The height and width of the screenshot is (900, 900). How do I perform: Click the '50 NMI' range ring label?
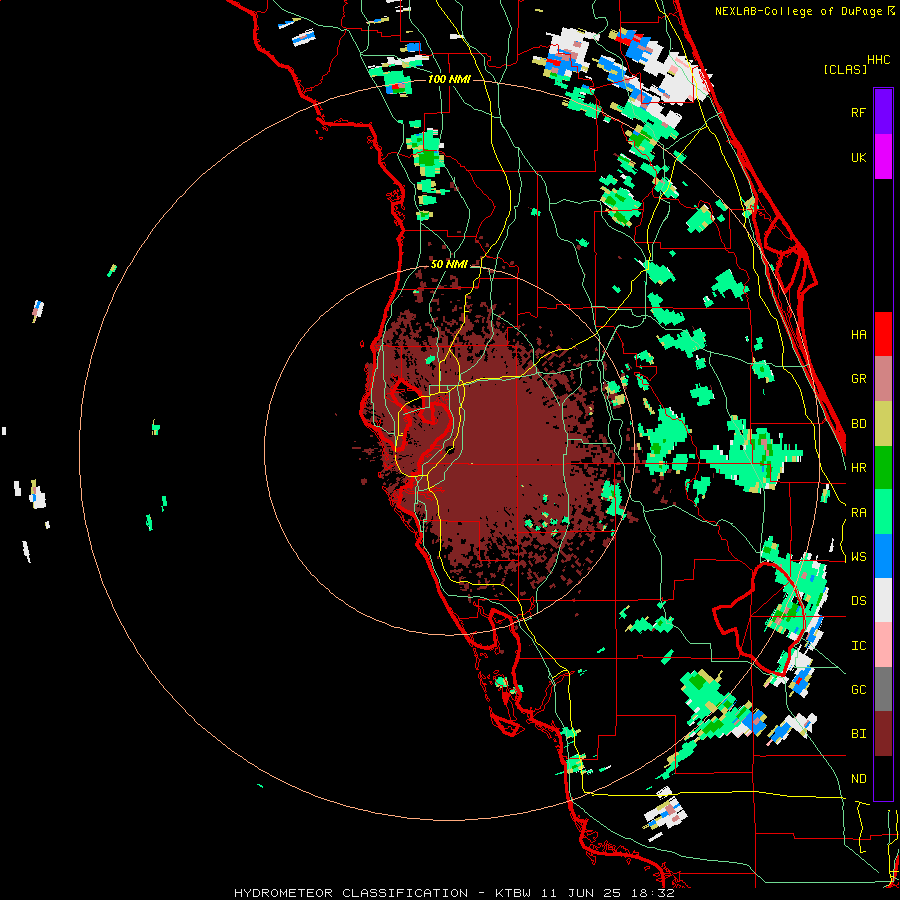449,264
